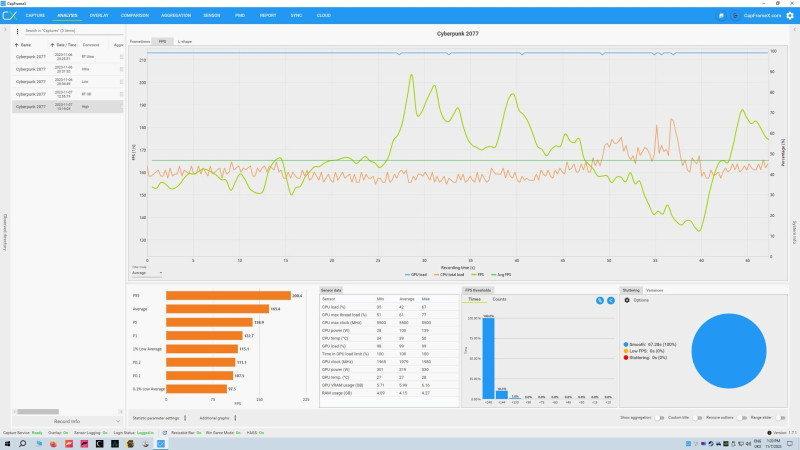This screenshot has height=450, width=800.
Task: Click the version info icon
Action: click(769, 433)
